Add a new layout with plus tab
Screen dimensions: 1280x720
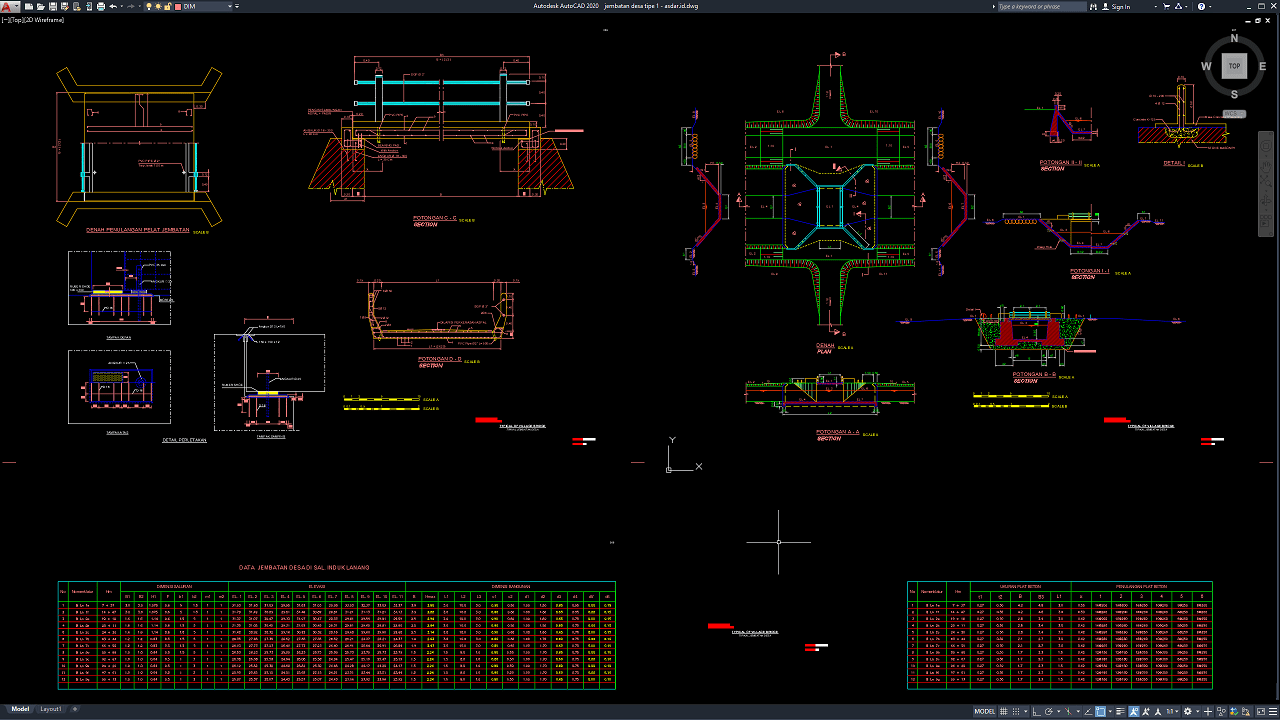(x=75, y=708)
